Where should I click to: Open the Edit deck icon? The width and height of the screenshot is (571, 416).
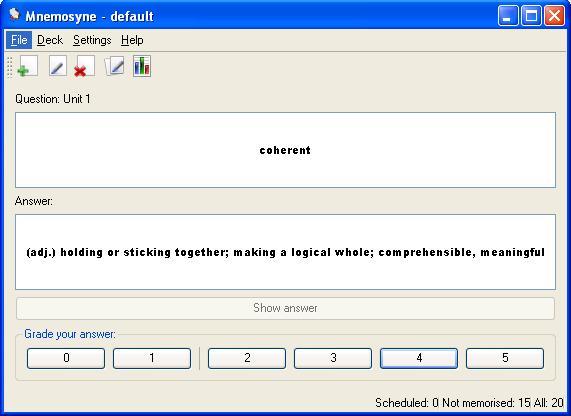click(x=115, y=66)
